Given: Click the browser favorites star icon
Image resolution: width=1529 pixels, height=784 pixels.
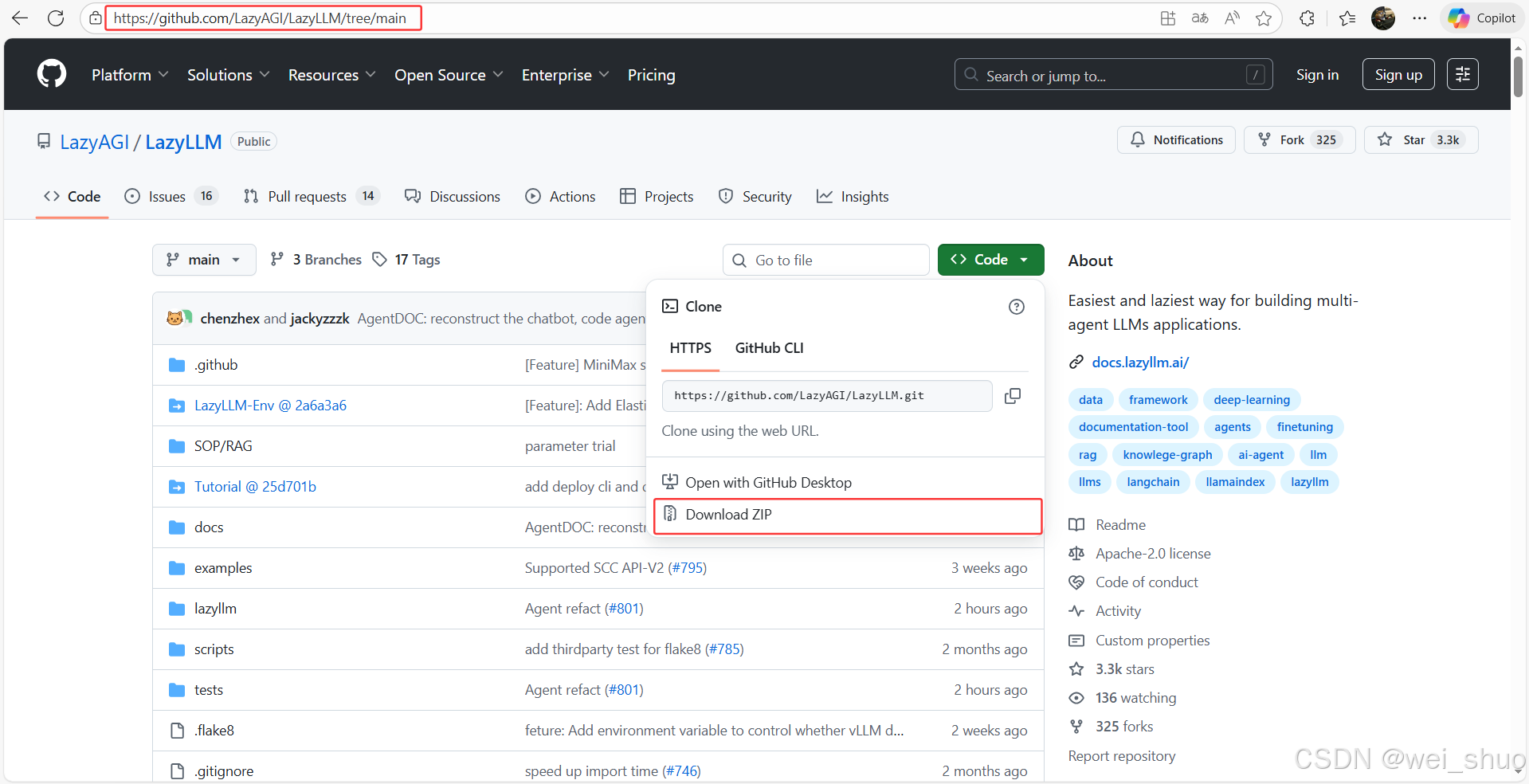Looking at the screenshot, I should coord(1264,18).
